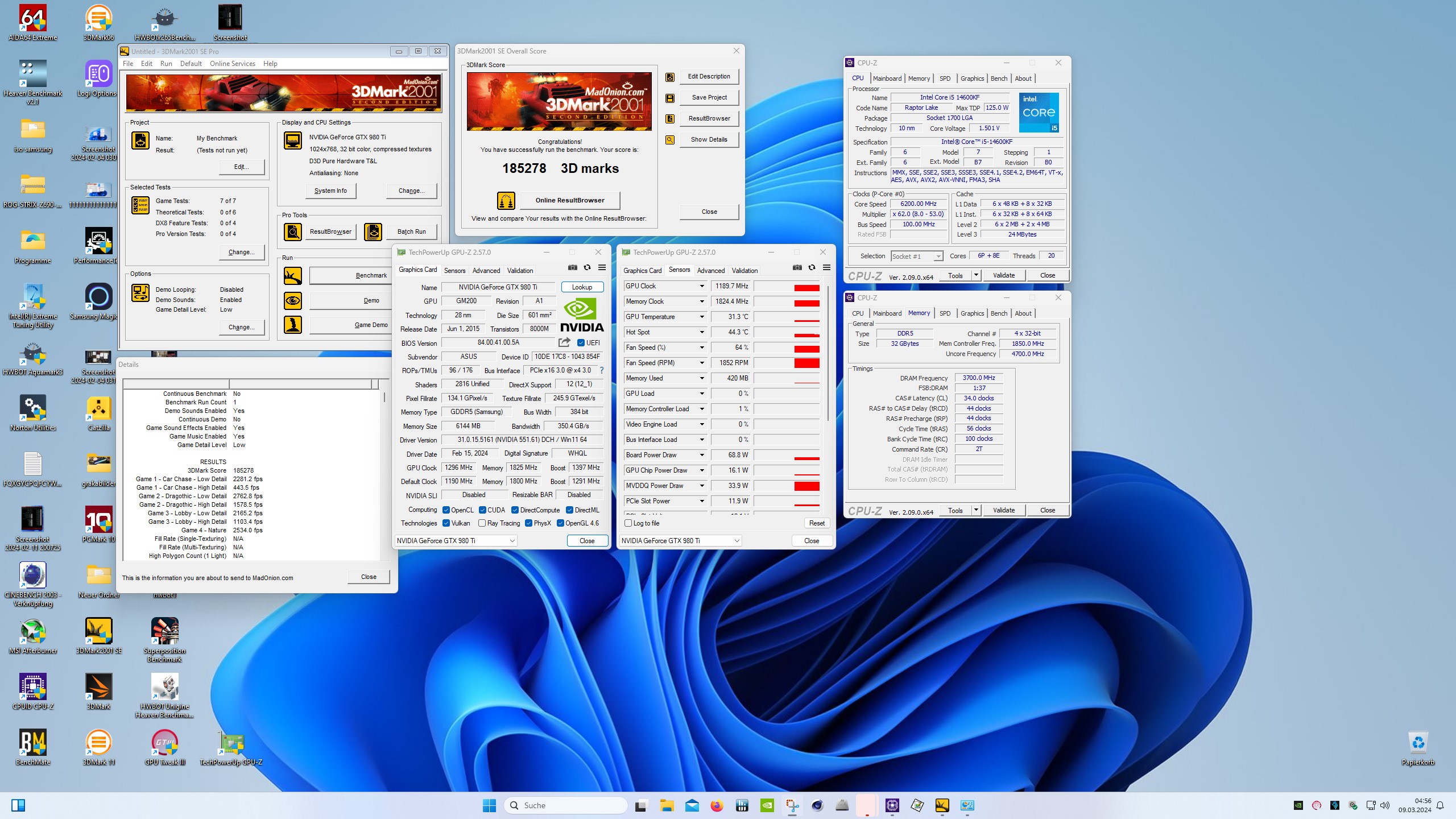
Task: Switch to Bench tab in upper CPU-Z
Action: [999, 78]
